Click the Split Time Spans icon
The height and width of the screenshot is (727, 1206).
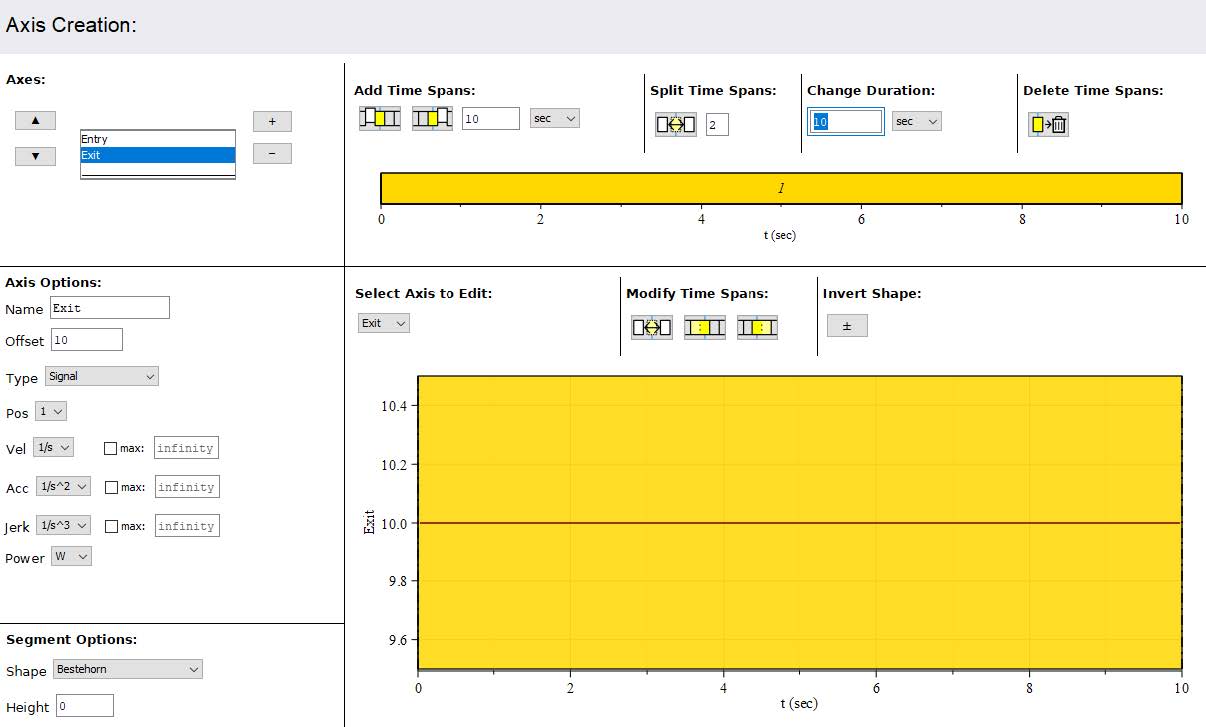pyautogui.click(x=676, y=124)
